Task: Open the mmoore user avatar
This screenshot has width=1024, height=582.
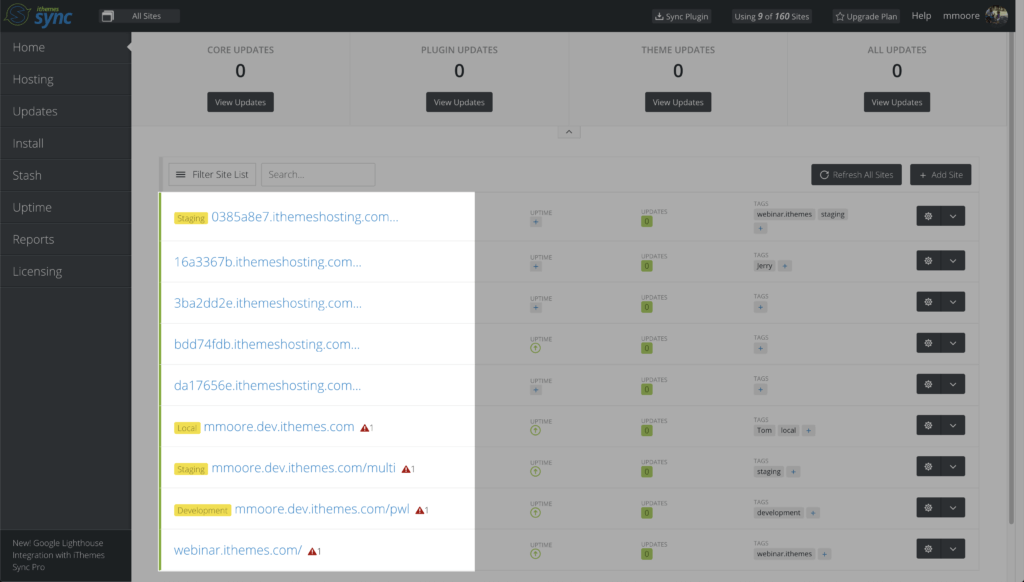Action: pyautogui.click(x=996, y=16)
